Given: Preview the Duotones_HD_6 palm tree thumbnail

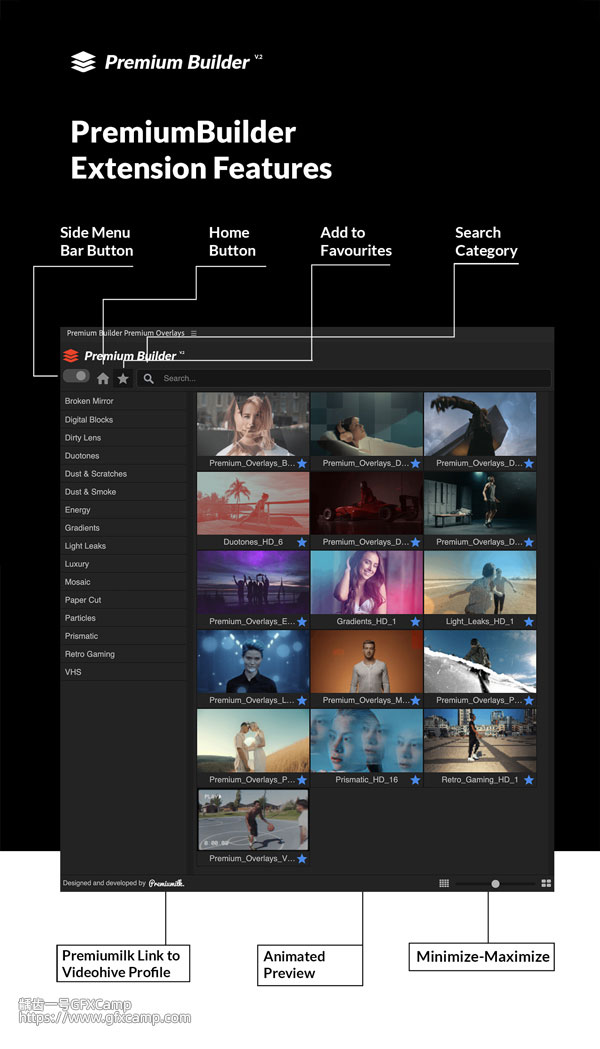Looking at the screenshot, I should [253, 503].
